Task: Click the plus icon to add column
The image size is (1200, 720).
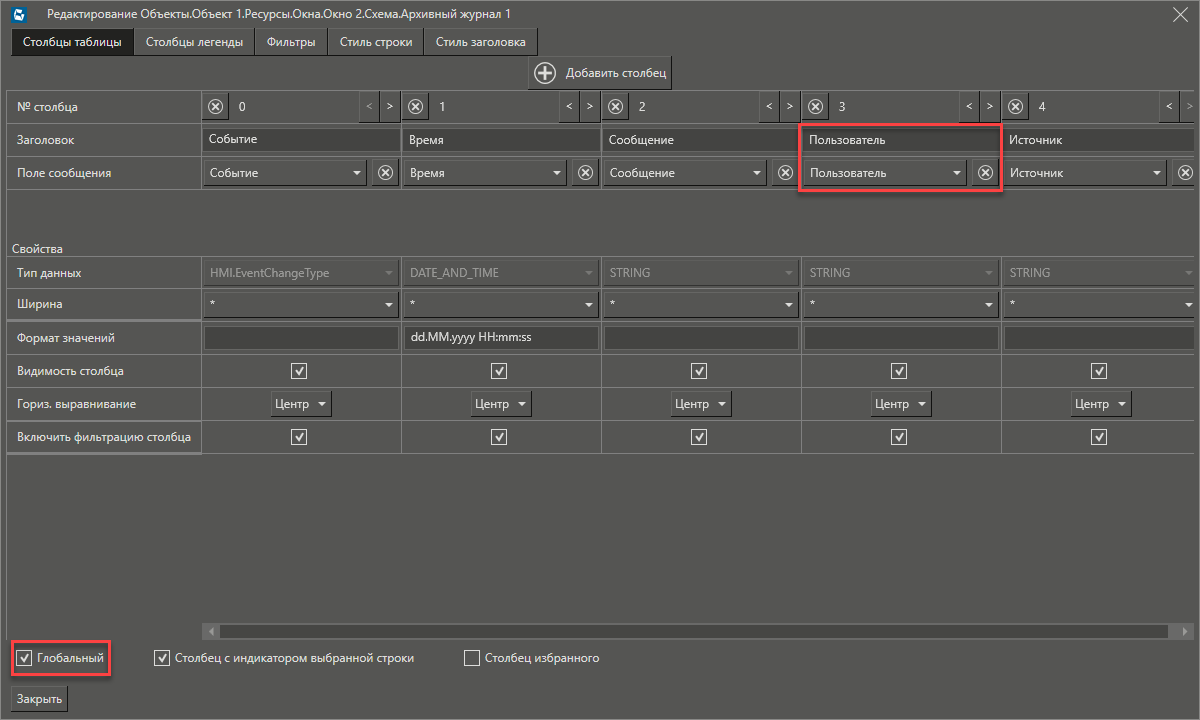Action: coord(545,73)
